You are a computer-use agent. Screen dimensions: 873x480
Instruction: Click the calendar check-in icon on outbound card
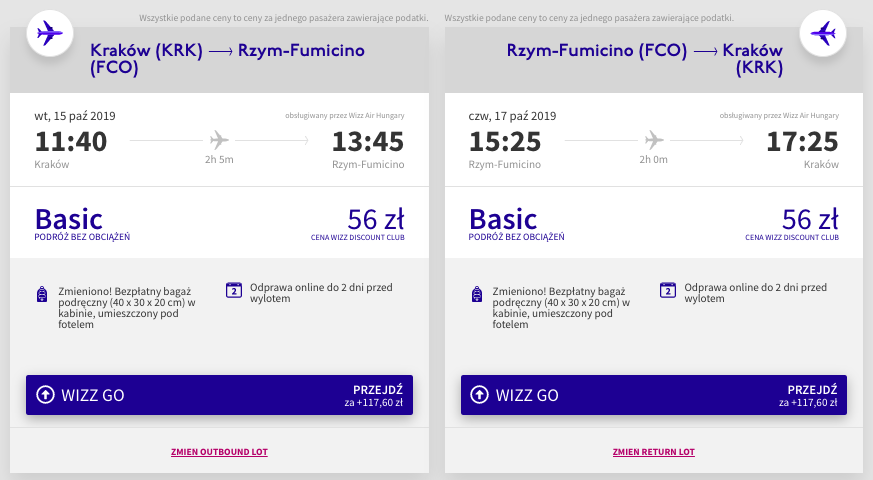(x=234, y=290)
